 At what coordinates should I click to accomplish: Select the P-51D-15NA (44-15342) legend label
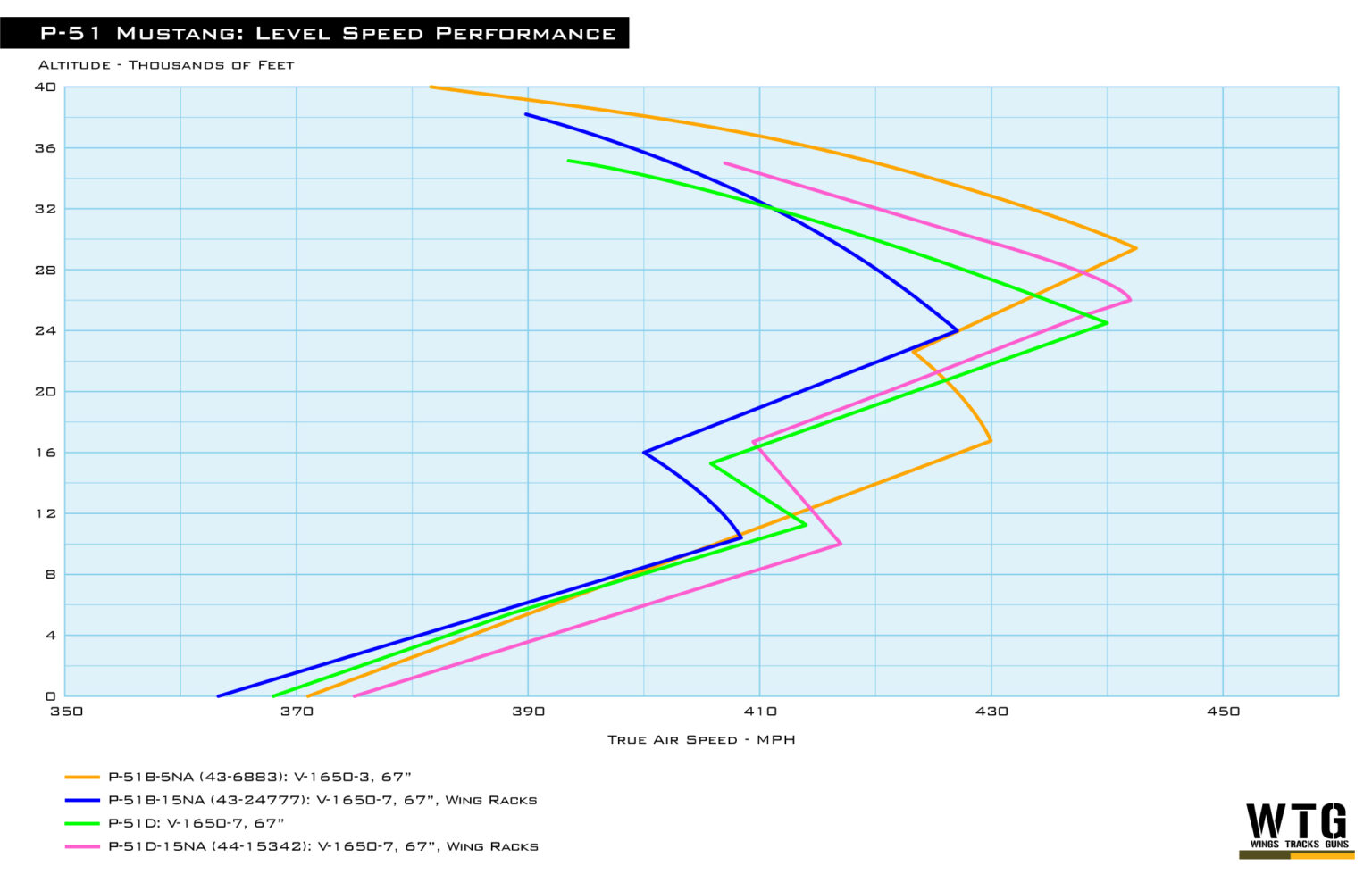click(x=322, y=847)
